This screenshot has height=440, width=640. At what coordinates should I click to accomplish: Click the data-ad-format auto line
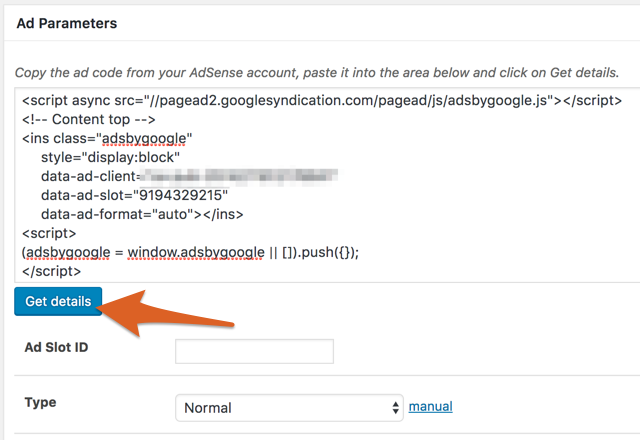click(142, 214)
